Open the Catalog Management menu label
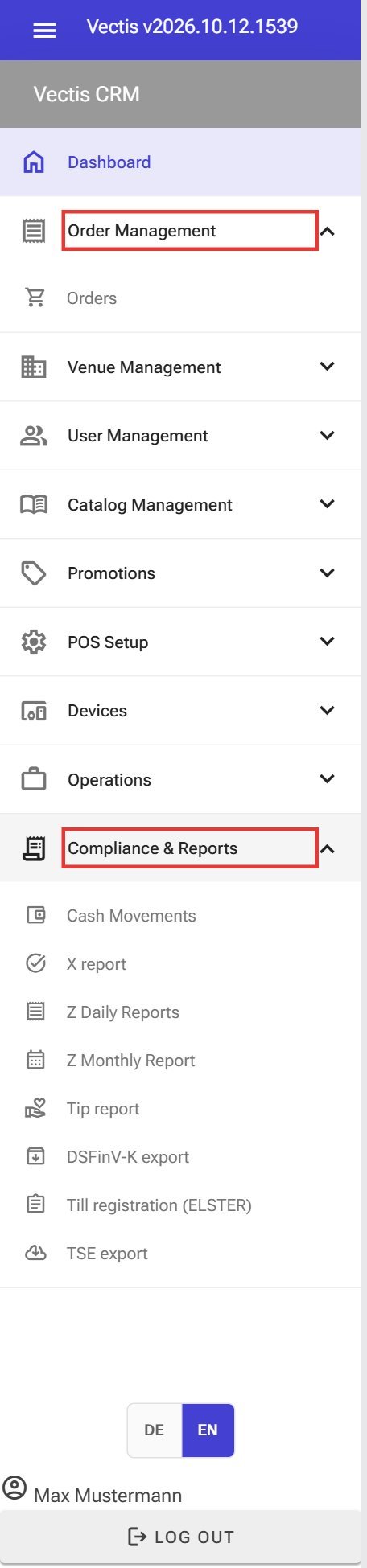 [150, 505]
